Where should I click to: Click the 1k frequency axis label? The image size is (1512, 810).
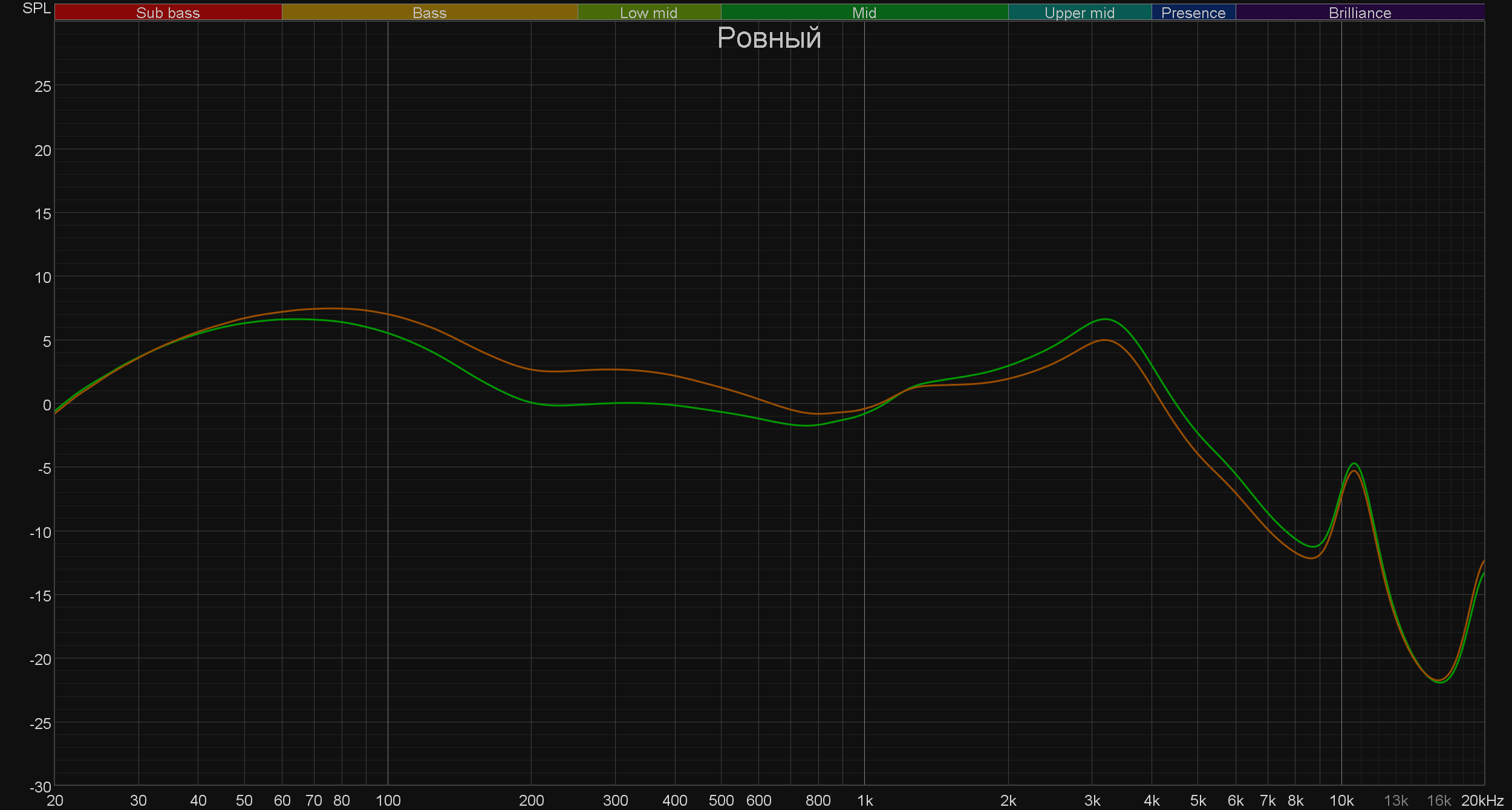click(x=864, y=800)
